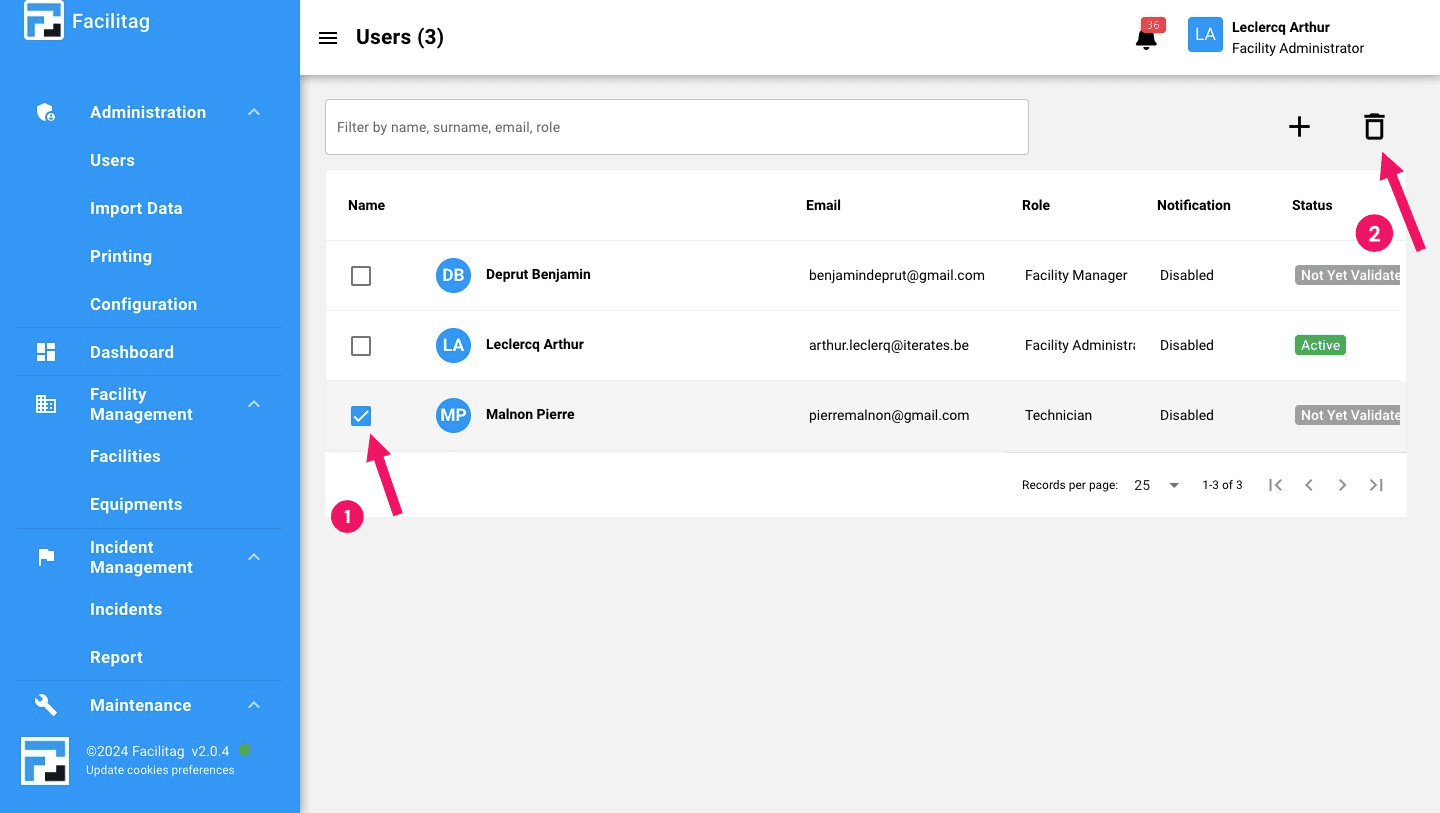Image resolution: width=1440 pixels, height=813 pixels.
Task: Click Update cookies preferences link
Action: [x=160, y=770]
